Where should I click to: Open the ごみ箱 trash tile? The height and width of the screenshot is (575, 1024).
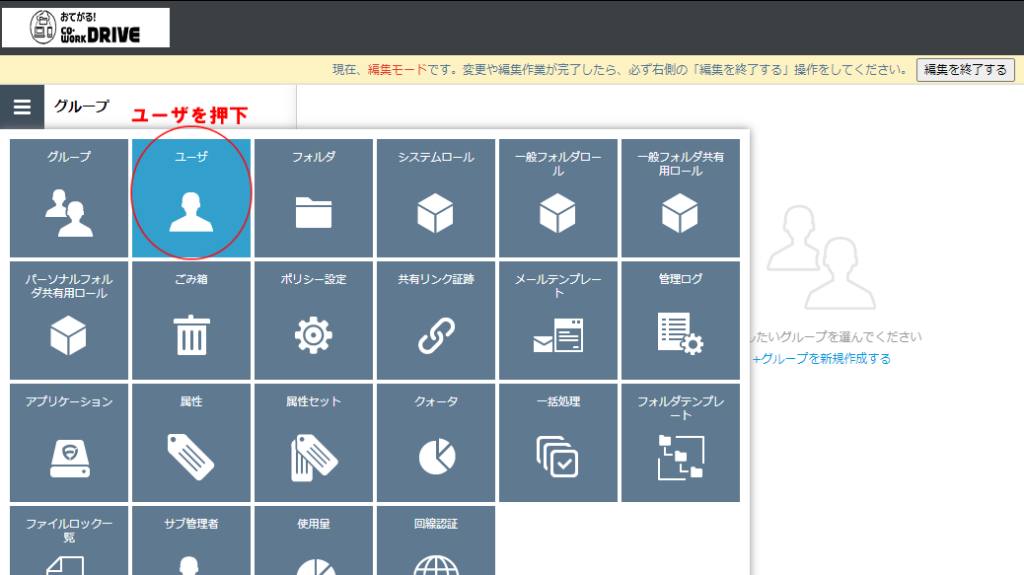click(191, 320)
